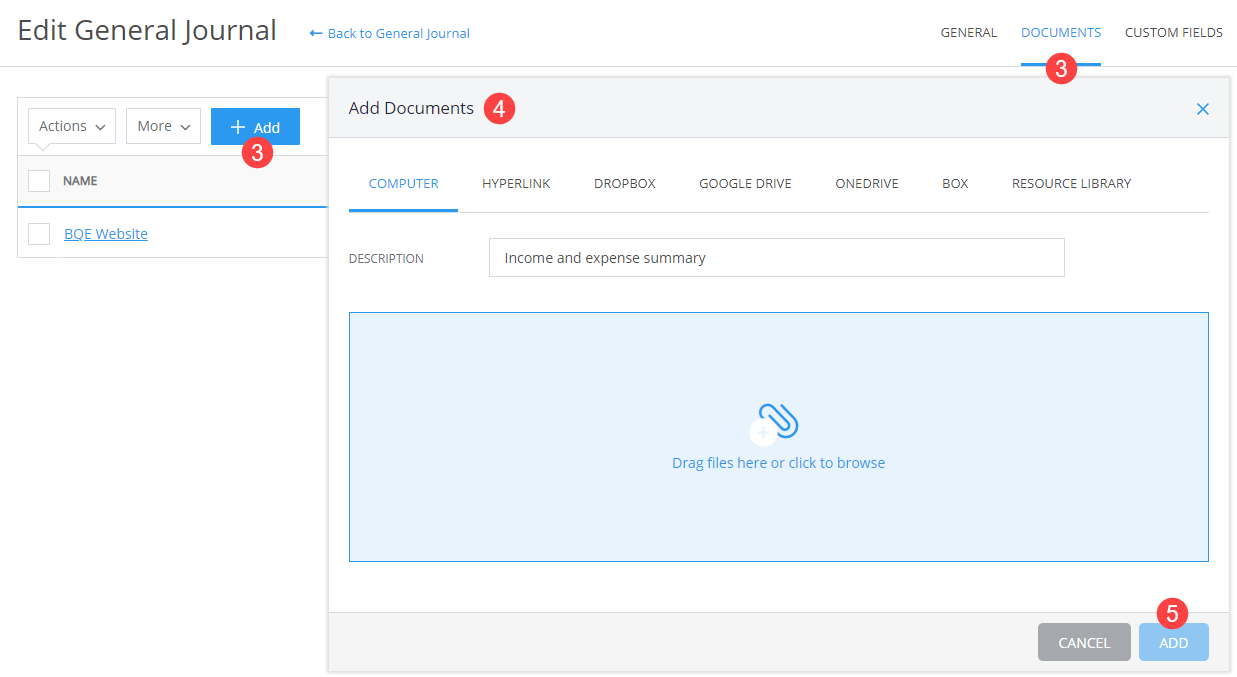
Task: Select the DROPBOX source tab
Action: click(624, 183)
